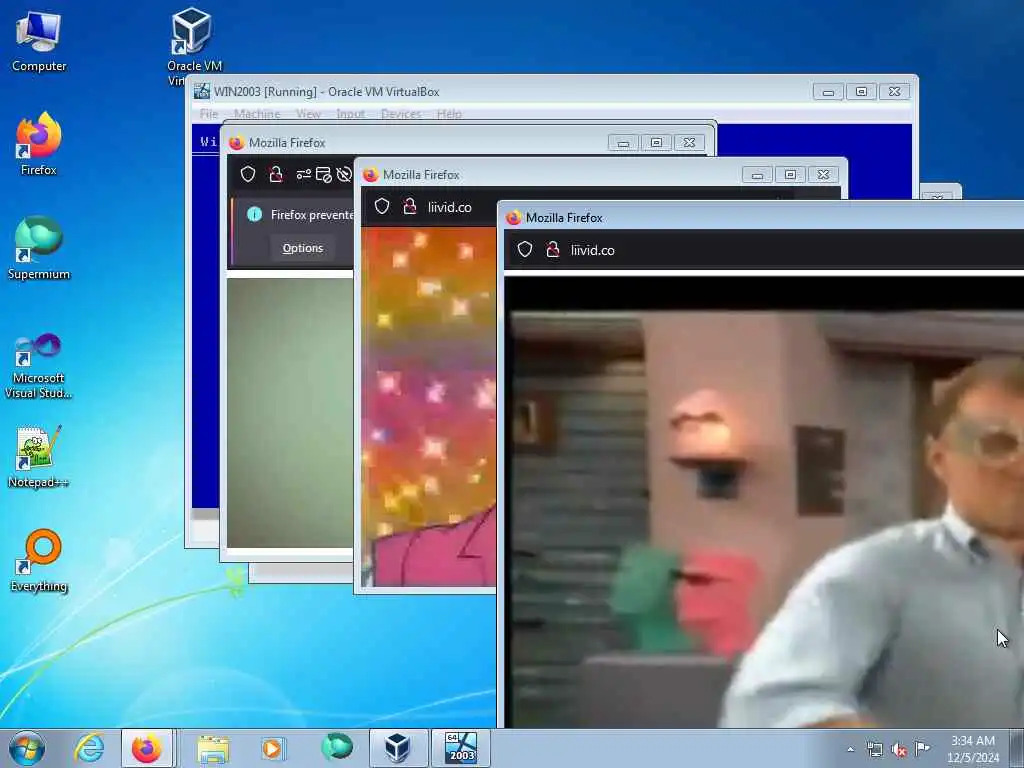Click the insecure lock icon in the rear Firefox window
This screenshot has height=768, width=1024.
(x=276, y=174)
